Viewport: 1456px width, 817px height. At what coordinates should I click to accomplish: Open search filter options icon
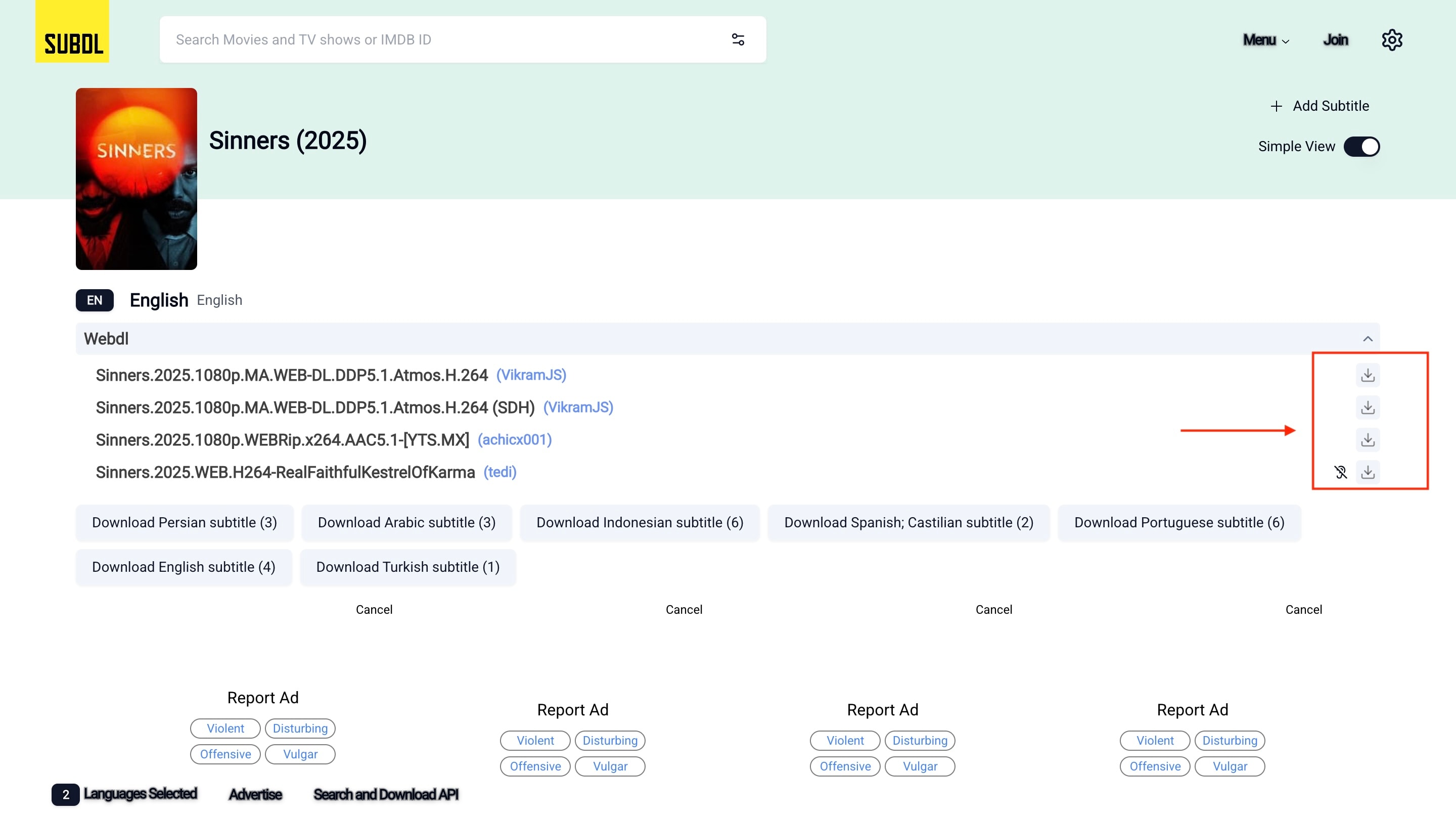pos(738,39)
